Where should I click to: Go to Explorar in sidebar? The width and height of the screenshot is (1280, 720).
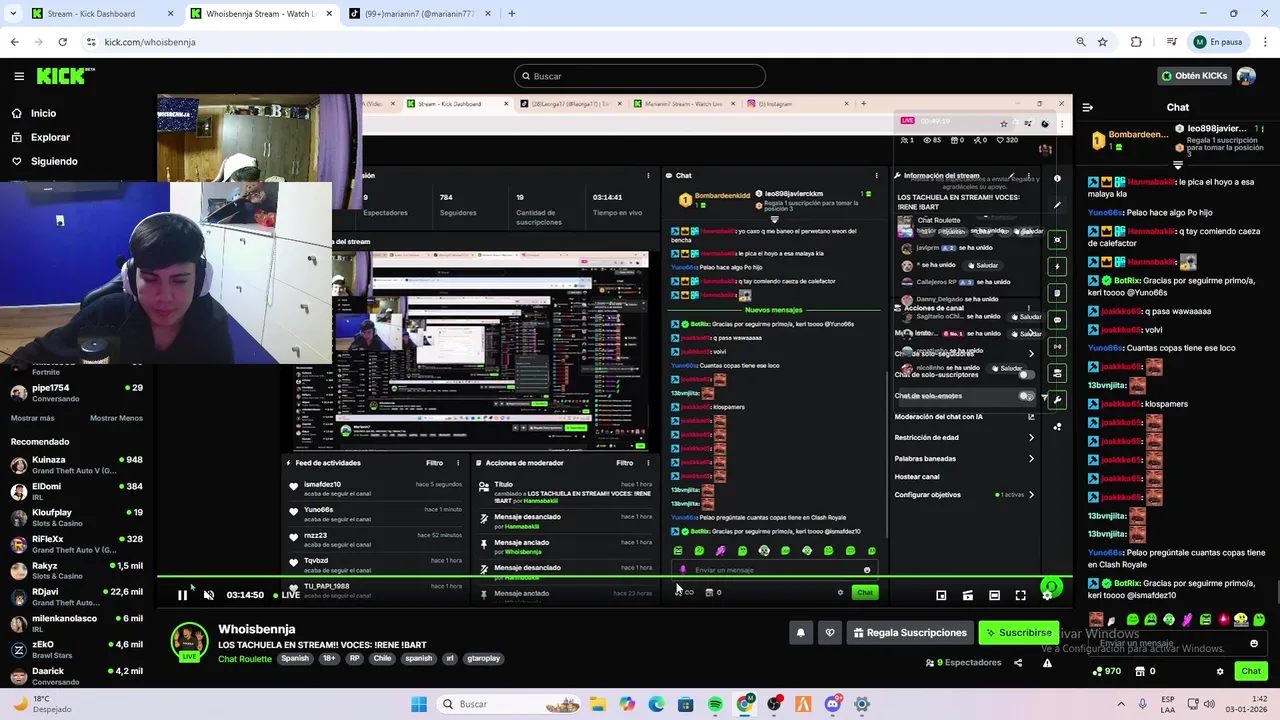click(41, 137)
